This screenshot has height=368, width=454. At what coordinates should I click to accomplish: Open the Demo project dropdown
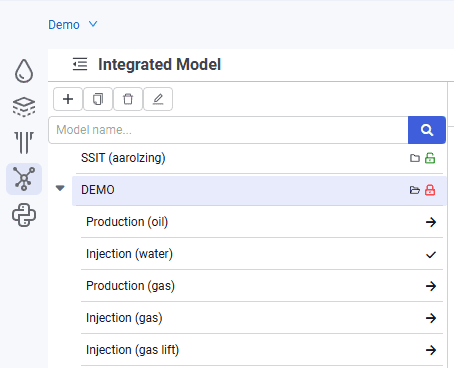click(x=93, y=24)
